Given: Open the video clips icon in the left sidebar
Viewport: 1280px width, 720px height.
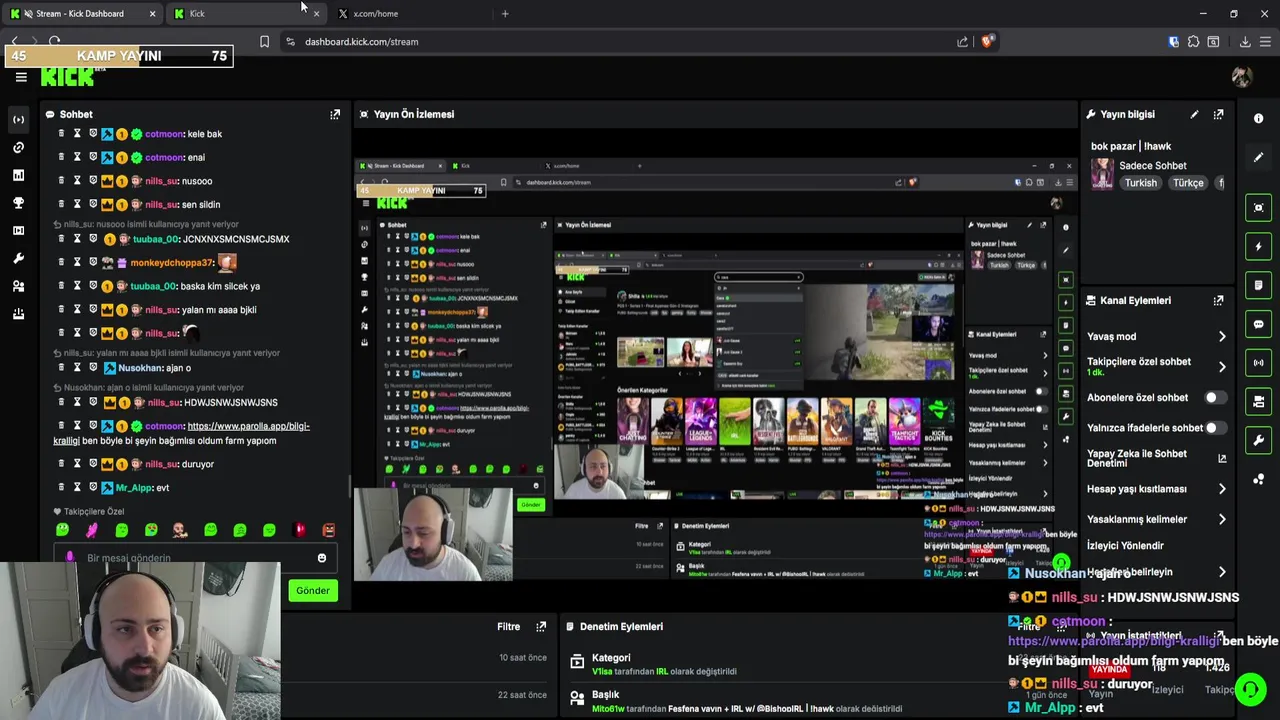Looking at the screenshot, I should tap(18, 231).
